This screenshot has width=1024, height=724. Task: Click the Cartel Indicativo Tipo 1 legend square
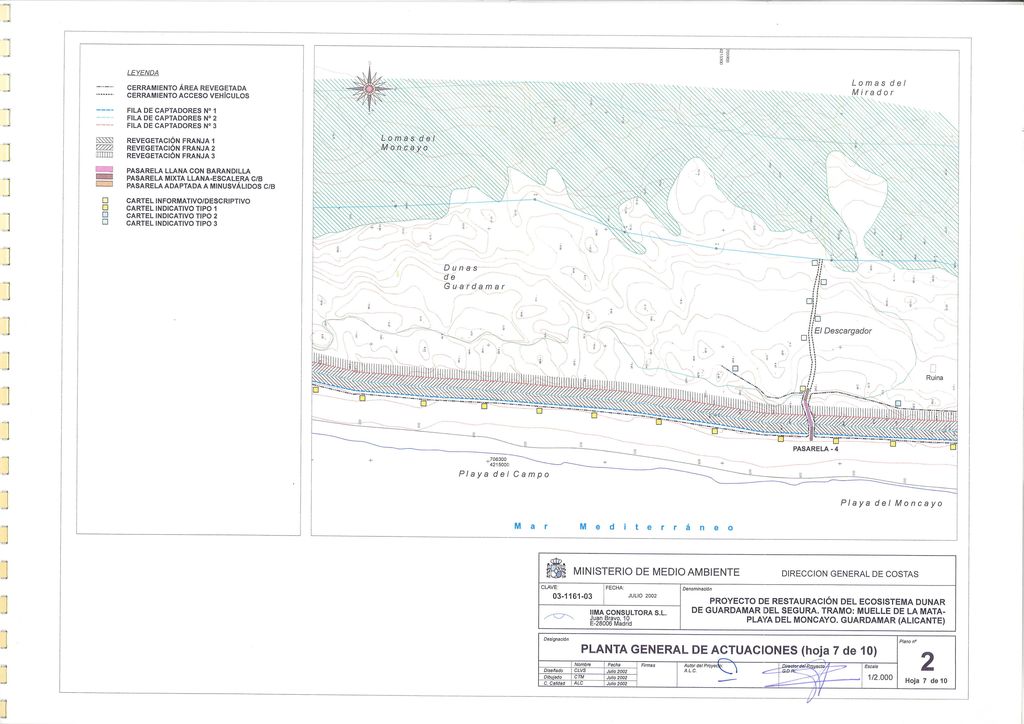pos(104,208)
